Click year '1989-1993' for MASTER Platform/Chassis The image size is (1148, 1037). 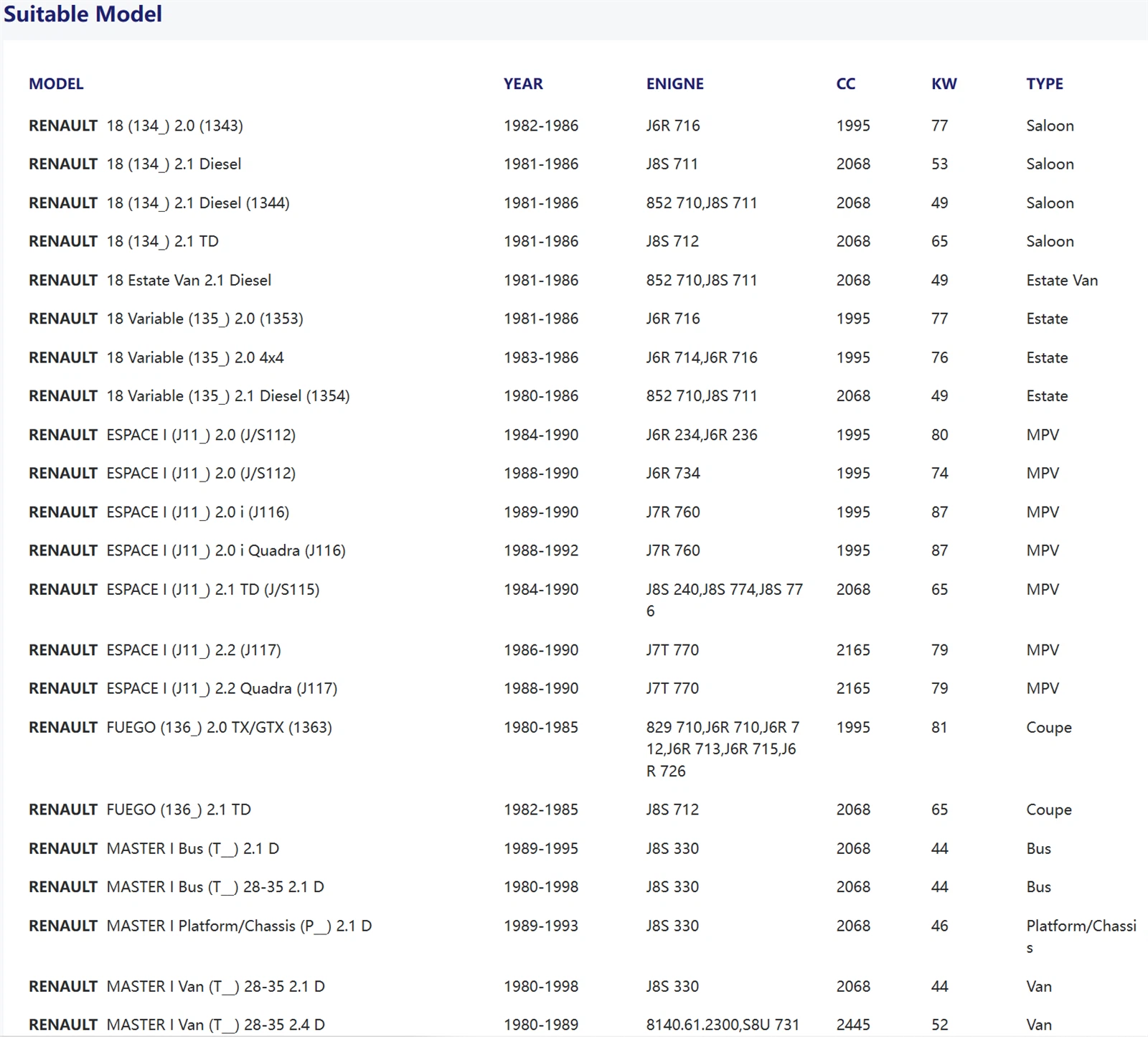point(541,926)
